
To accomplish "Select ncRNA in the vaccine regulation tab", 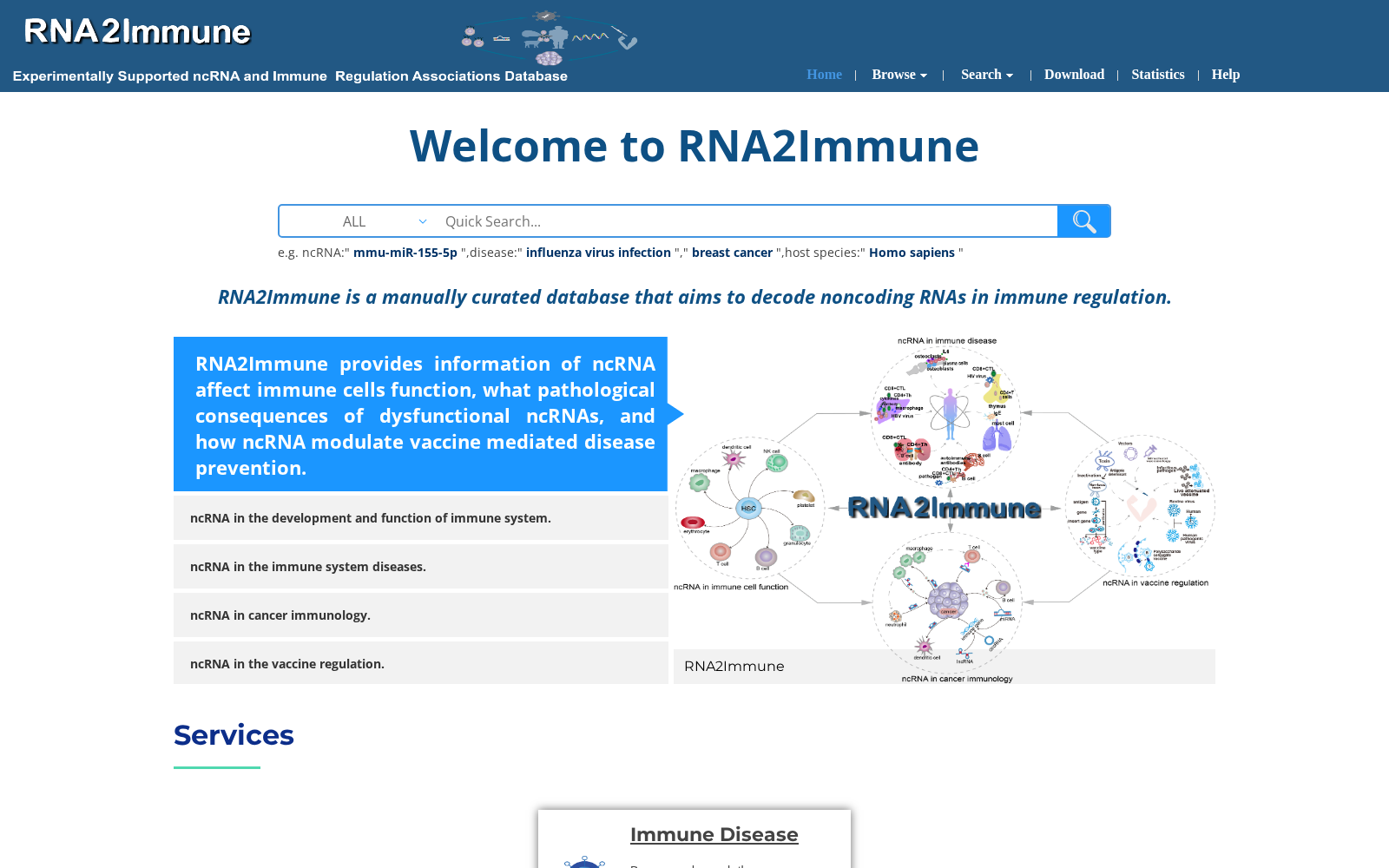I will [420, 664].
